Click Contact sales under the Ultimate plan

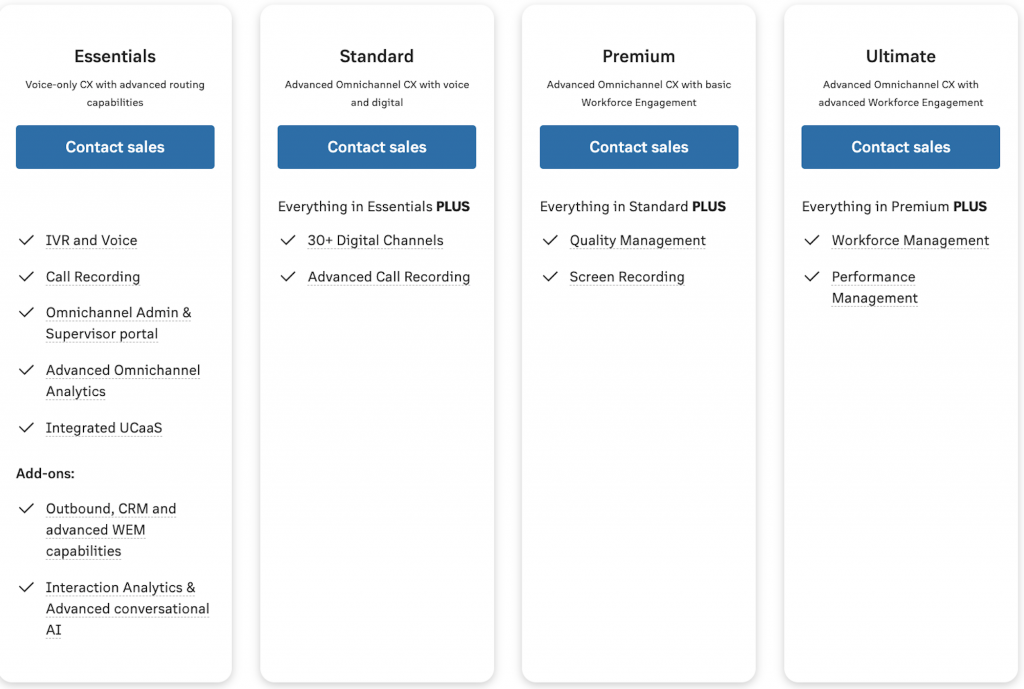(900, 147)
